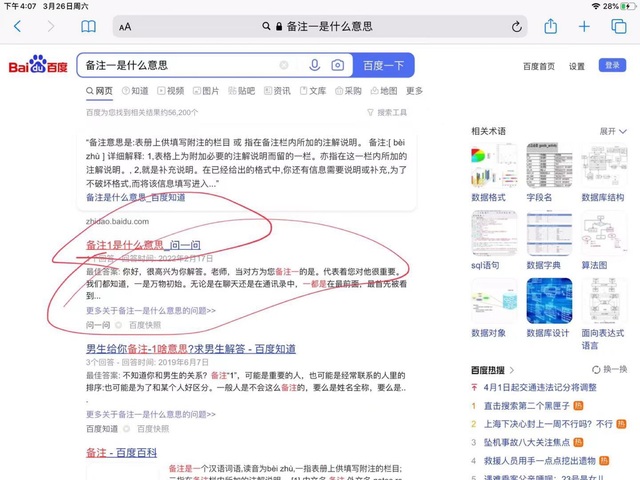Open result 备注1是什么意思
The height and width of the screenshot is (480, 640).
(x=124, y=245)
